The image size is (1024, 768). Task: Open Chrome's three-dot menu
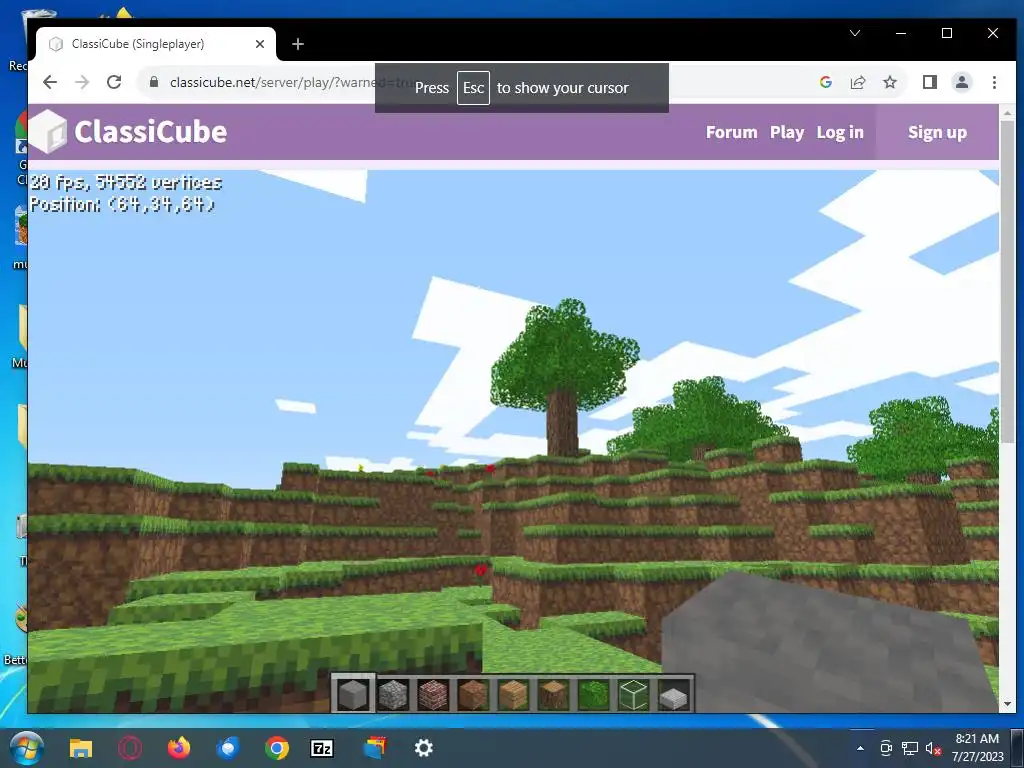tap(994, 82)
